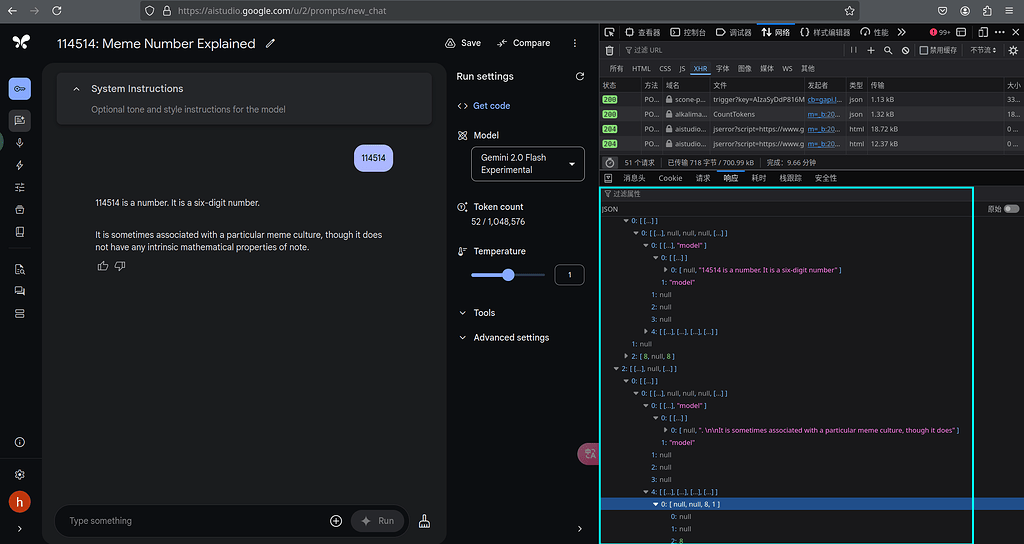Give thumbs up to the model response
1024x544 pixels.
coord(103,266)
